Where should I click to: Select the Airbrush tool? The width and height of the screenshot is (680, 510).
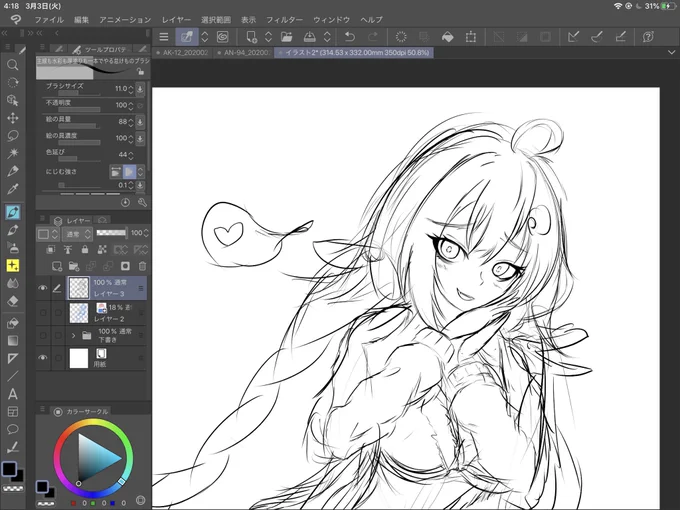pyautogui.click(x=13, y=248)
